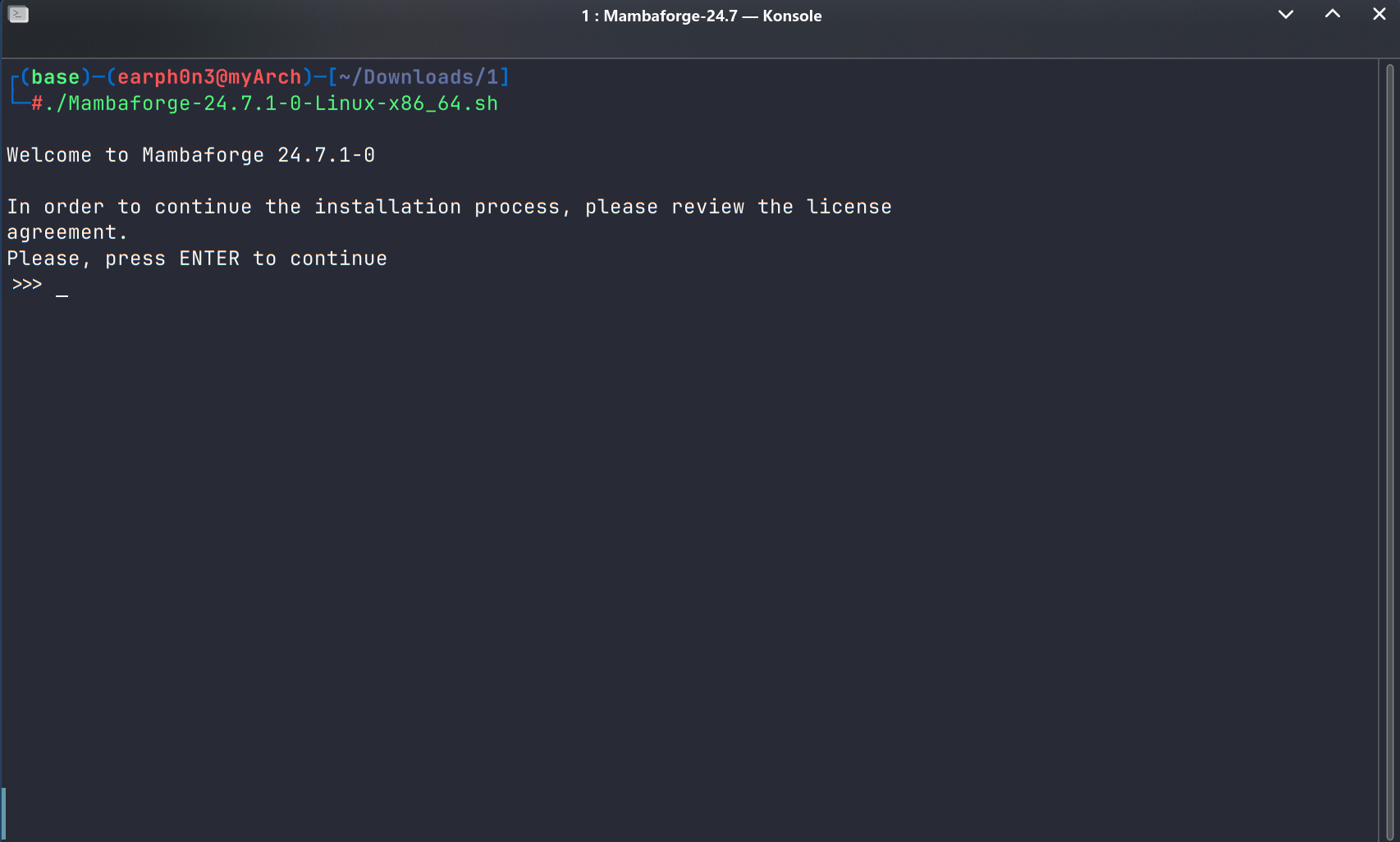The height and width of the screenshot is (842, 1400).
Task: Click the 'earph0n3@myArch' user host text
Action: coord(209,77)
